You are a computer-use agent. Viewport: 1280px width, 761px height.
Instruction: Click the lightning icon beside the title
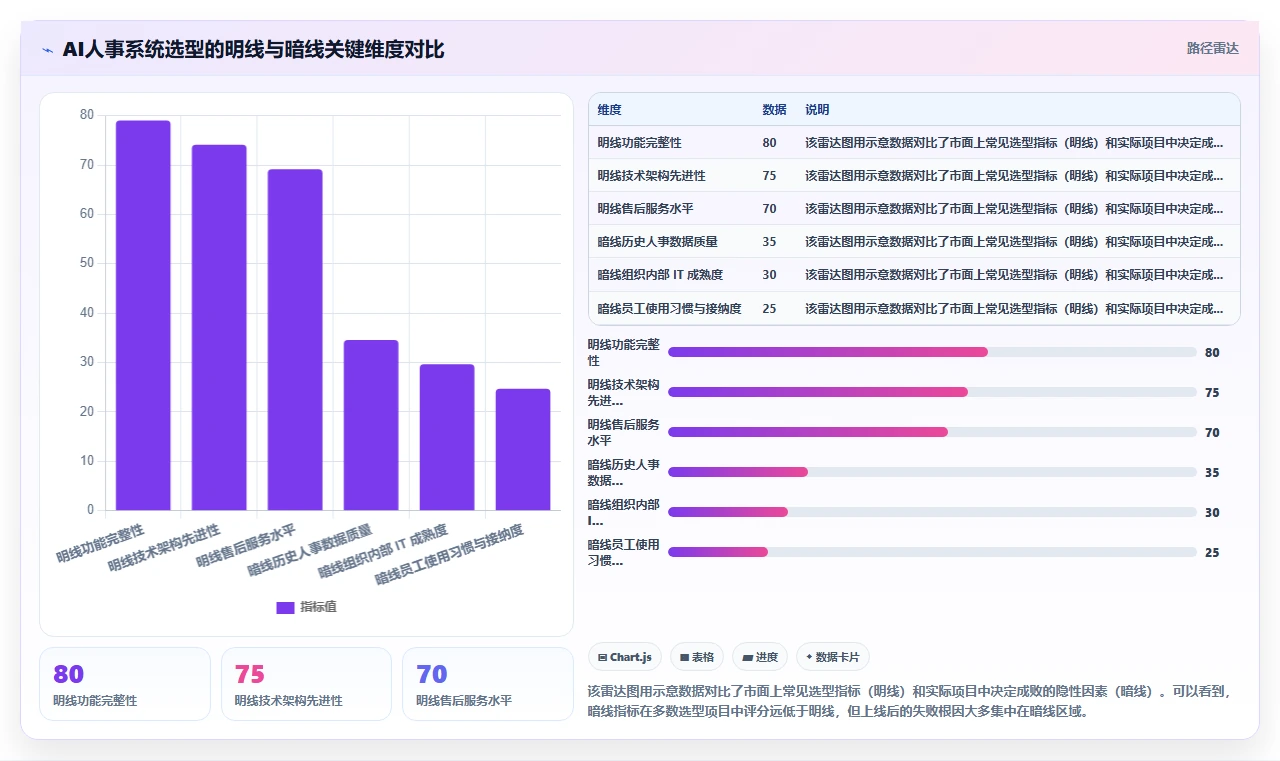tap(47, 50)
